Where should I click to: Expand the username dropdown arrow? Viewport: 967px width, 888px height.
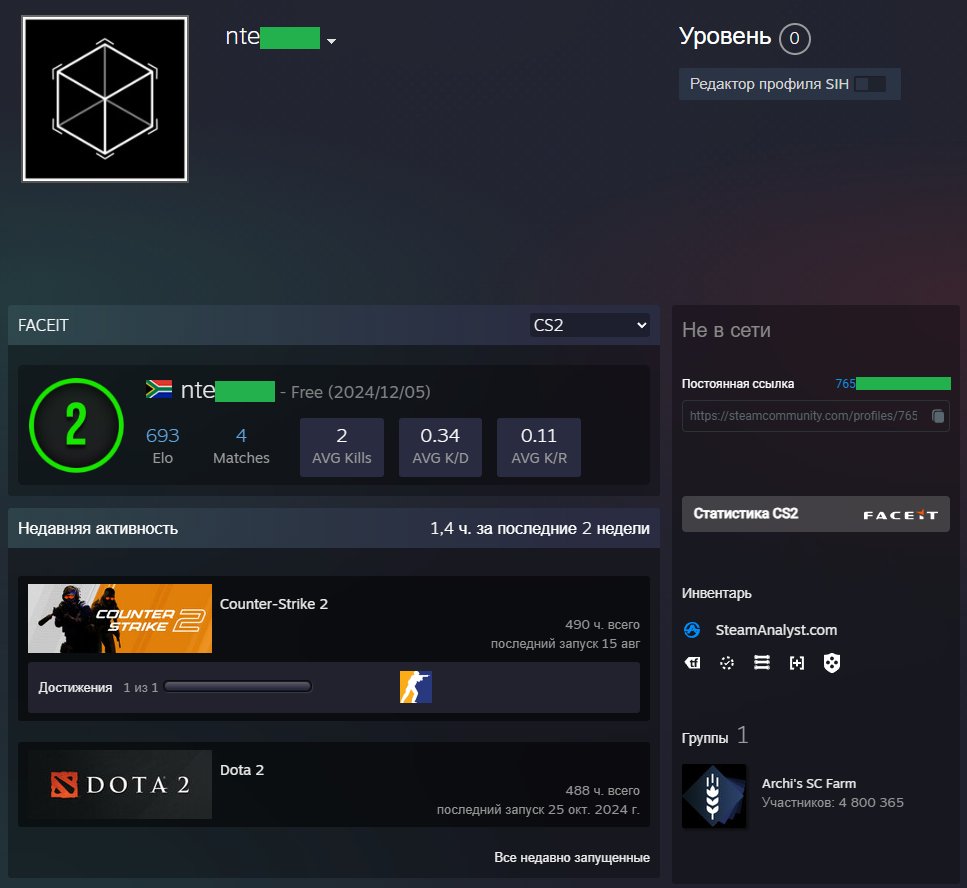[x=331, y=41]
